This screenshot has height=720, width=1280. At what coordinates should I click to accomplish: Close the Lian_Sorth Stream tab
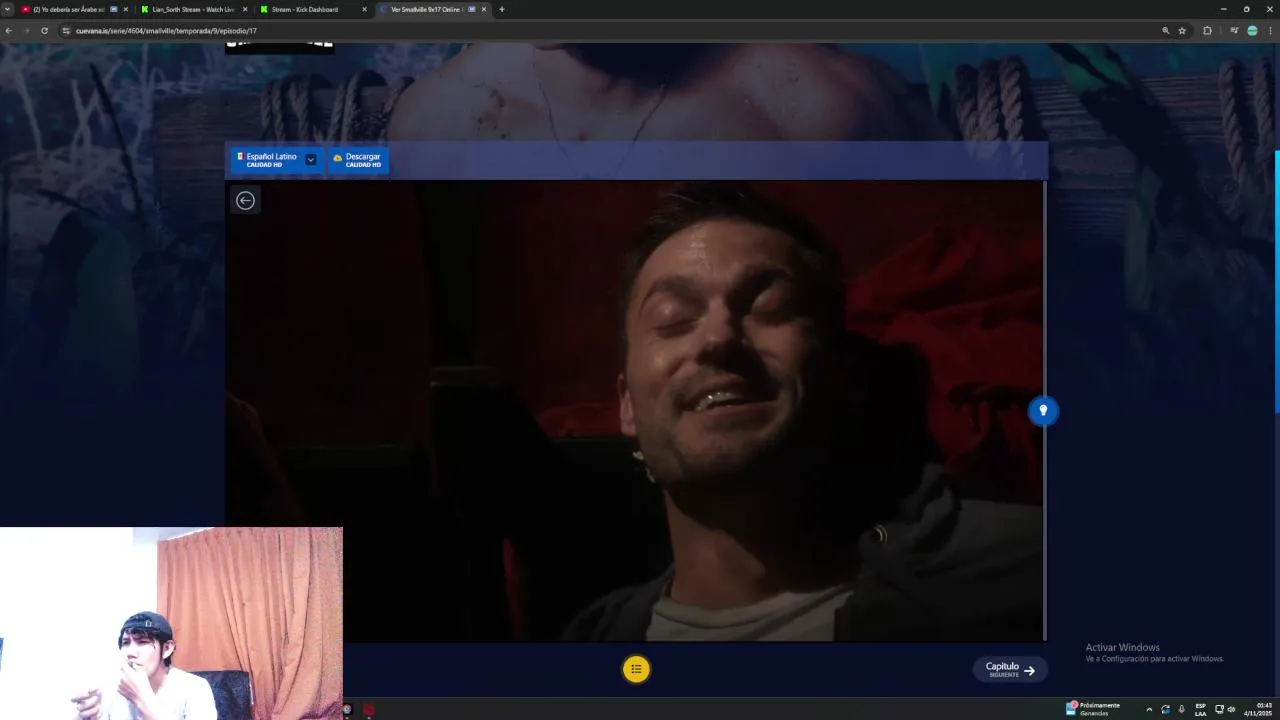tap(245, 9)
